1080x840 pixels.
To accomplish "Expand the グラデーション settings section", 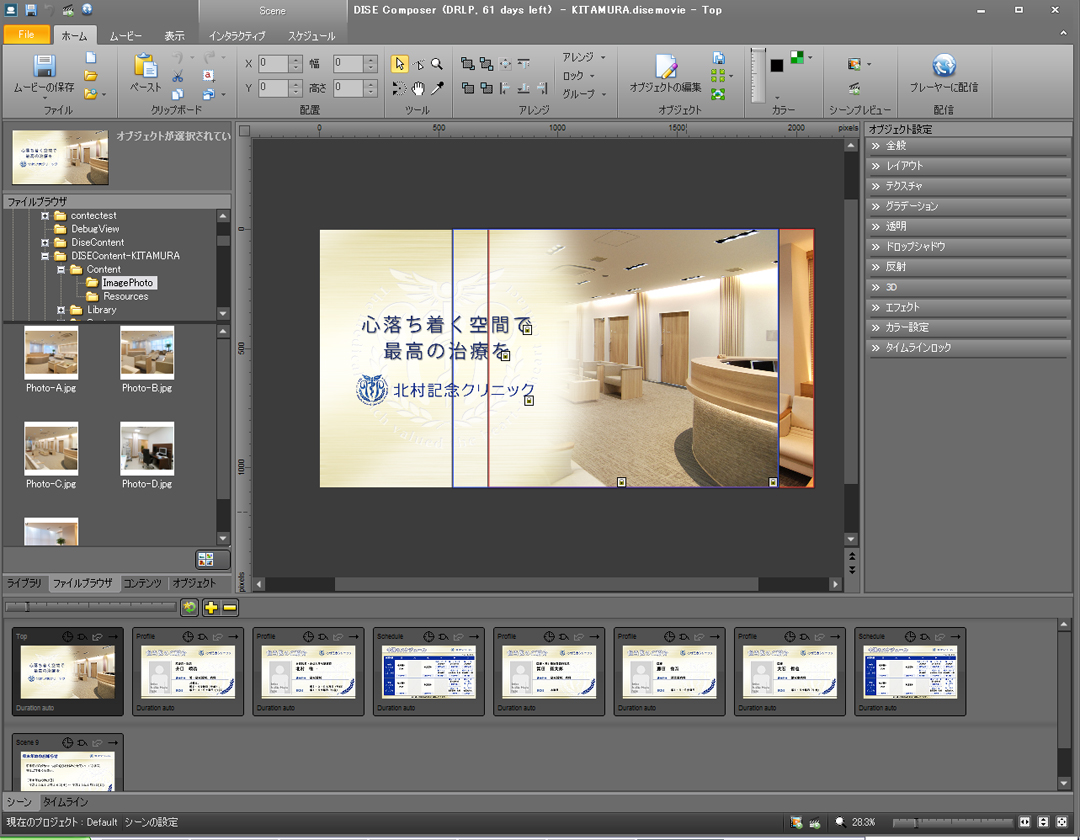I will 911,206.
